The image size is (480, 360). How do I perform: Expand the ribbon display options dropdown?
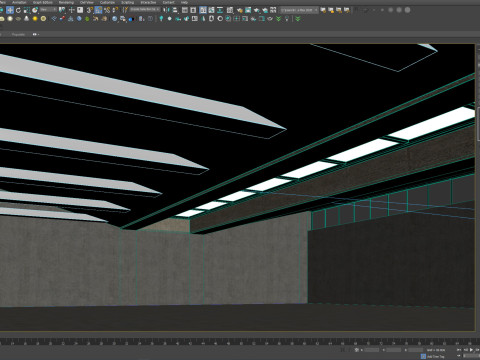pyautogui.click(x=36, y=34)
